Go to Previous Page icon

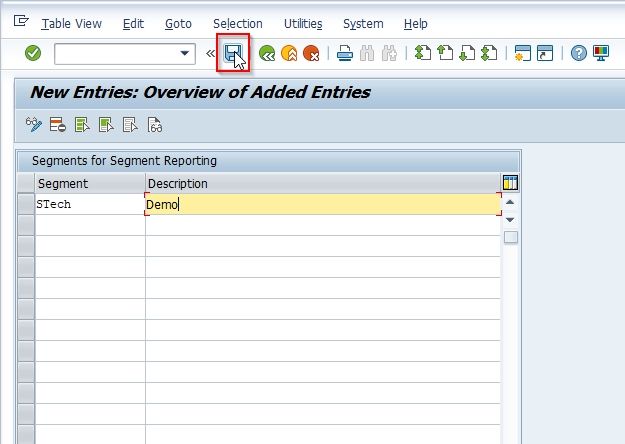[x=445, y=53]
